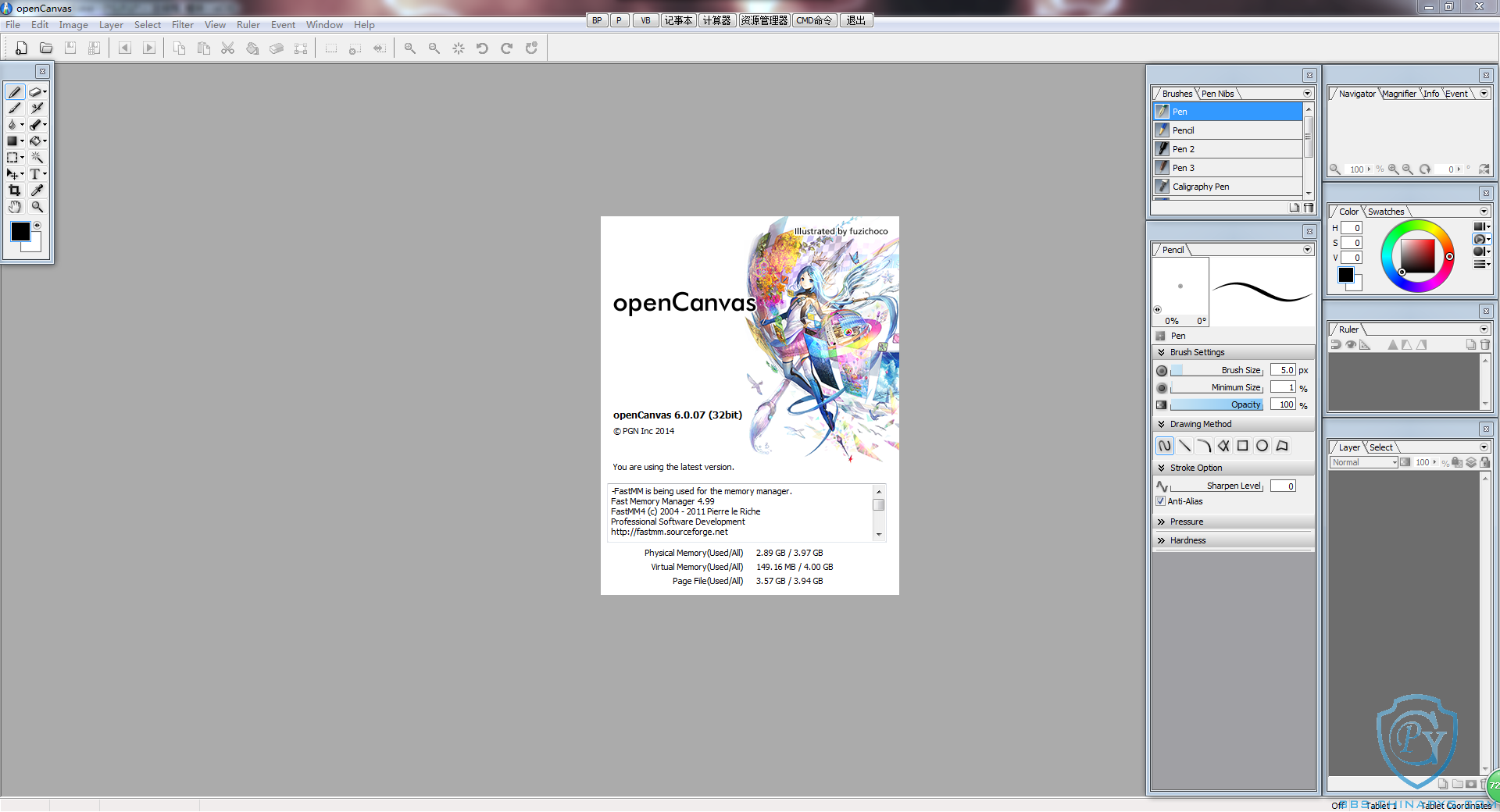Click the 记事本 button in top bar
The width and height of the screenshot is (1500, 812).
(x=678, y=20)
